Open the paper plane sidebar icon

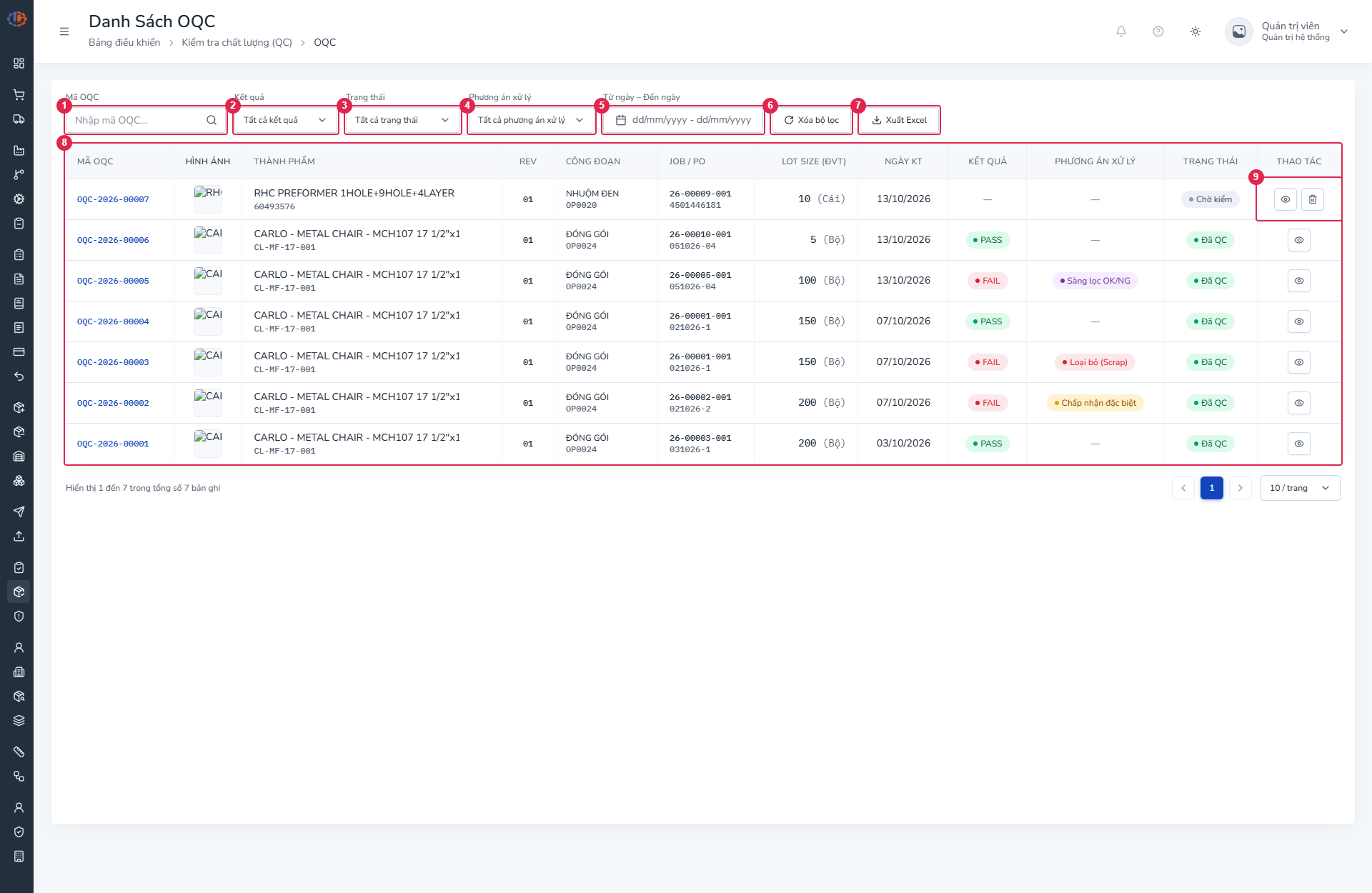pyautogui.click(x=19, y=512)
